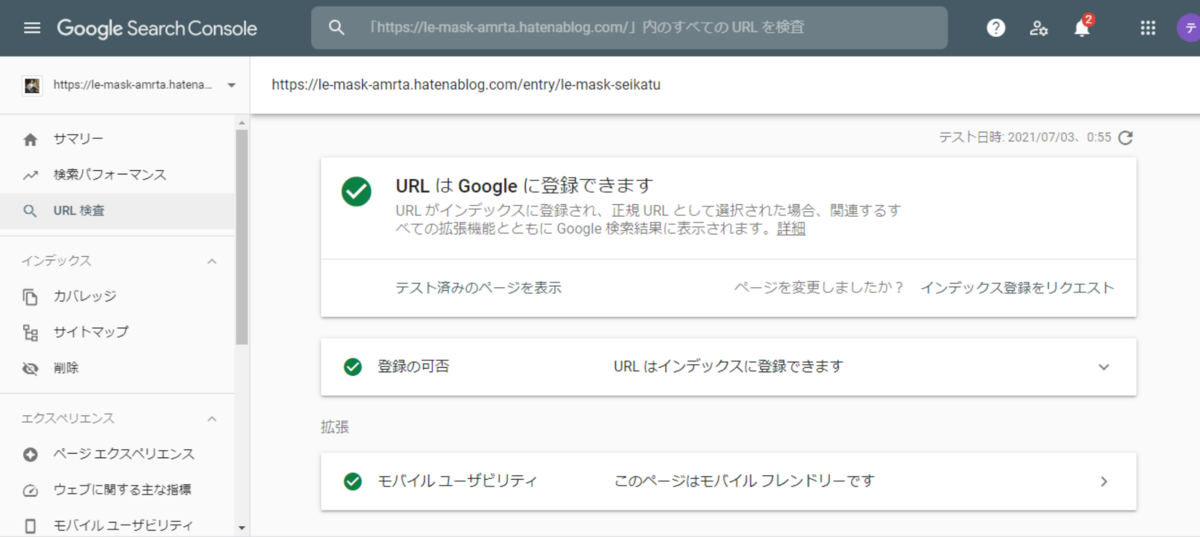Open the 詳細 link
This screenshot has width=1200, height=537.
[x=791, y=229]
